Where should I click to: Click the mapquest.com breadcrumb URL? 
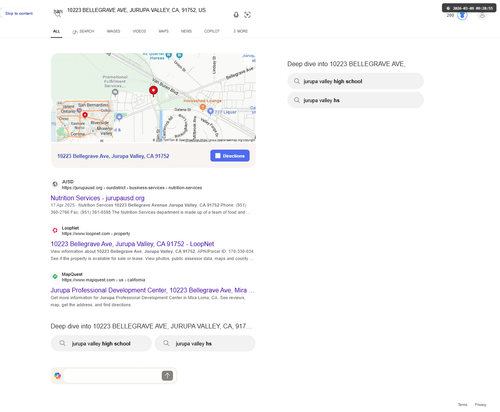pyautogui.click(x=103, y=280)
